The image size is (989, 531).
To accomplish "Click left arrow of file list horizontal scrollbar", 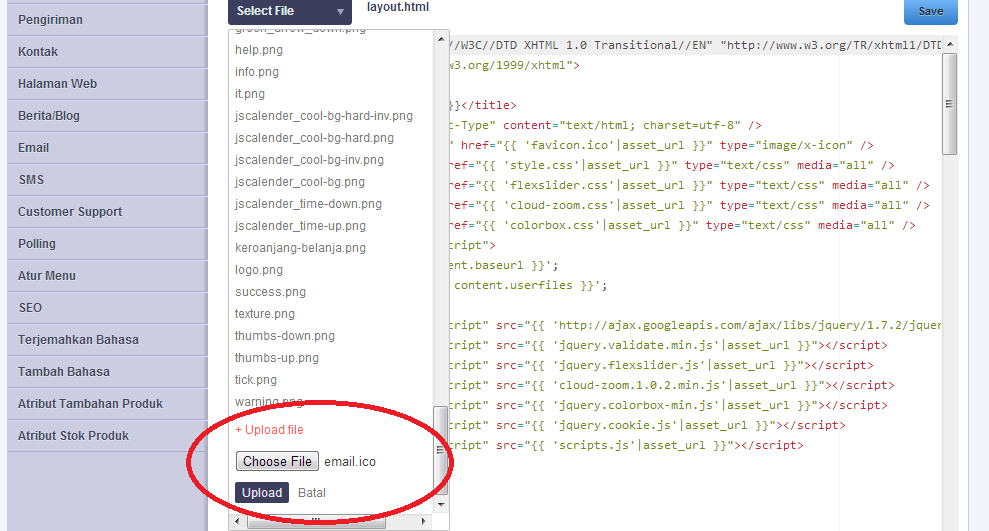I will click(236, 522).
